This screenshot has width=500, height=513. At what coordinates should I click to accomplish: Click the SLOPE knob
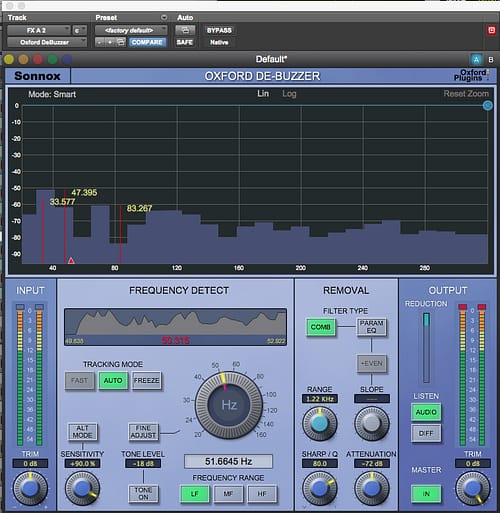(x=371, y=424)
